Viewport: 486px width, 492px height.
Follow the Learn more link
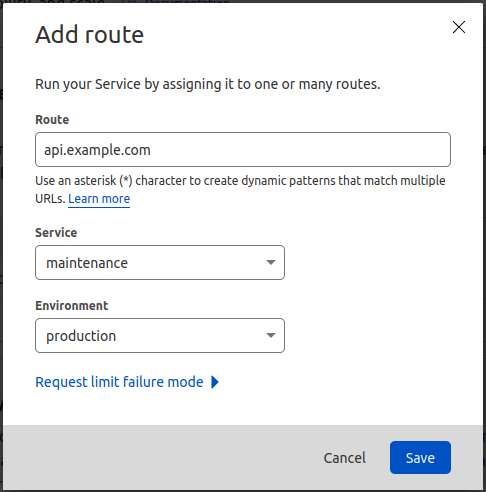(99, 199)
